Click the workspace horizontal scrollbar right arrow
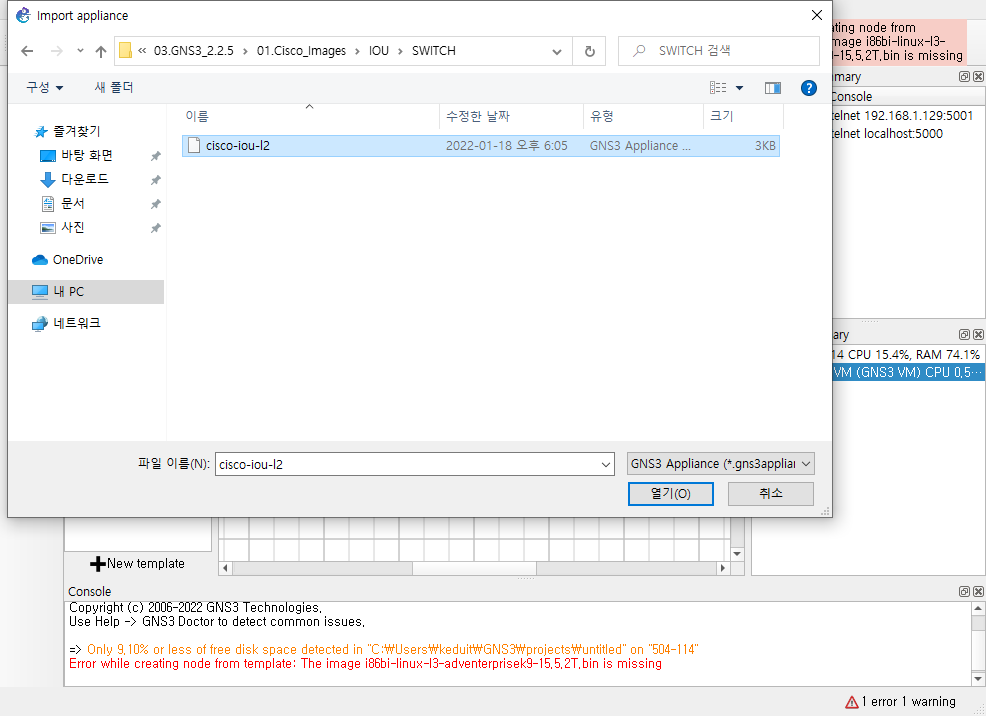 tap(723, 568)
